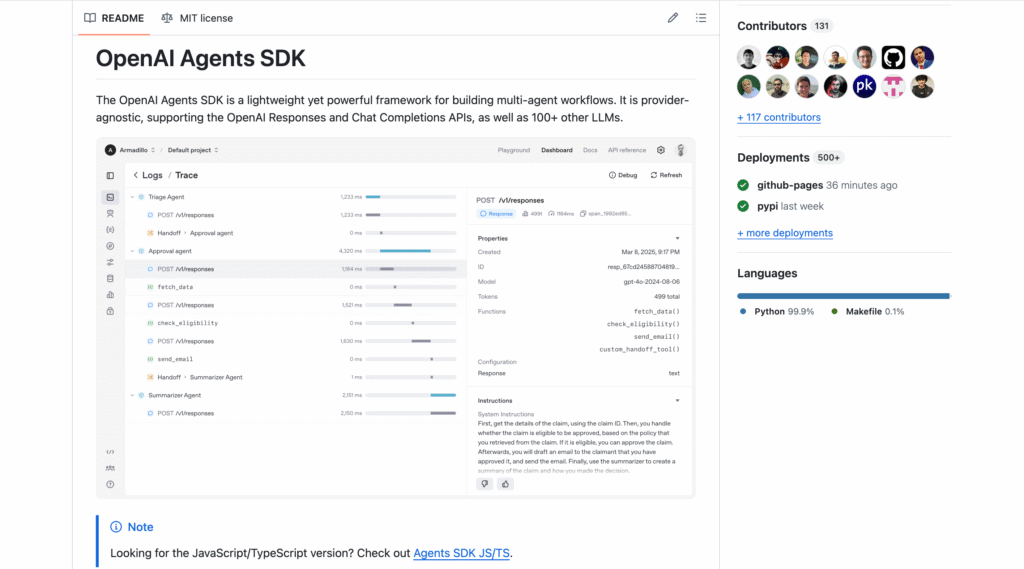The width and height of the screenshot is (1024, 569).
Task: Open the pypi deployment link
Action: coord(767,206)
